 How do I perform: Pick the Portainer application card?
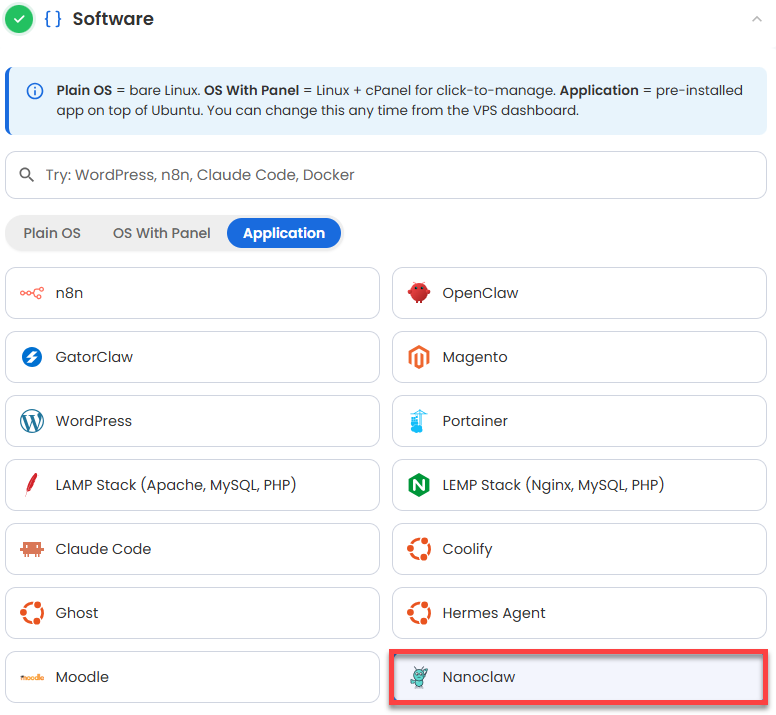(x=580, y=421)
